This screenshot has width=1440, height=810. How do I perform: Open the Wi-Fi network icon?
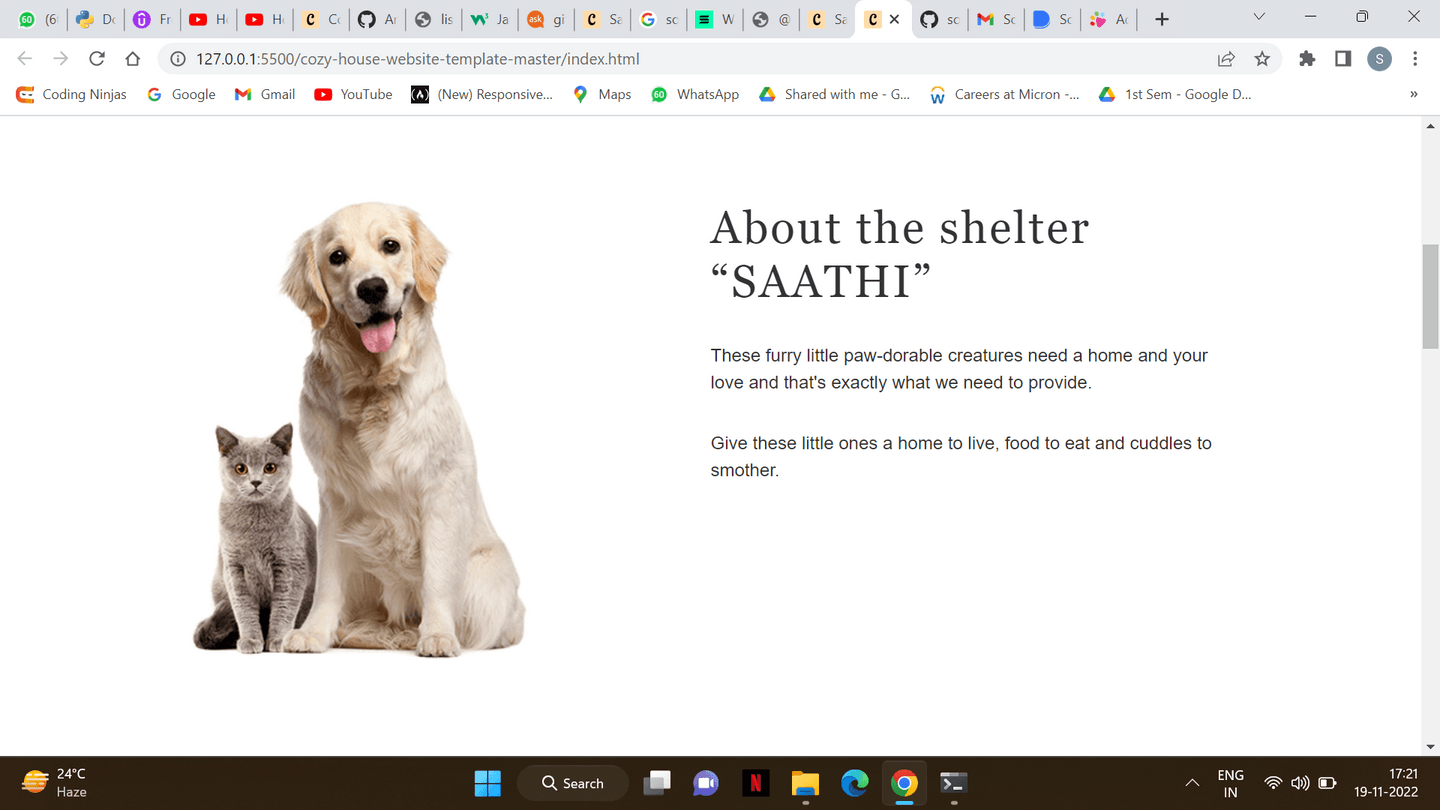click(1273, 783)
